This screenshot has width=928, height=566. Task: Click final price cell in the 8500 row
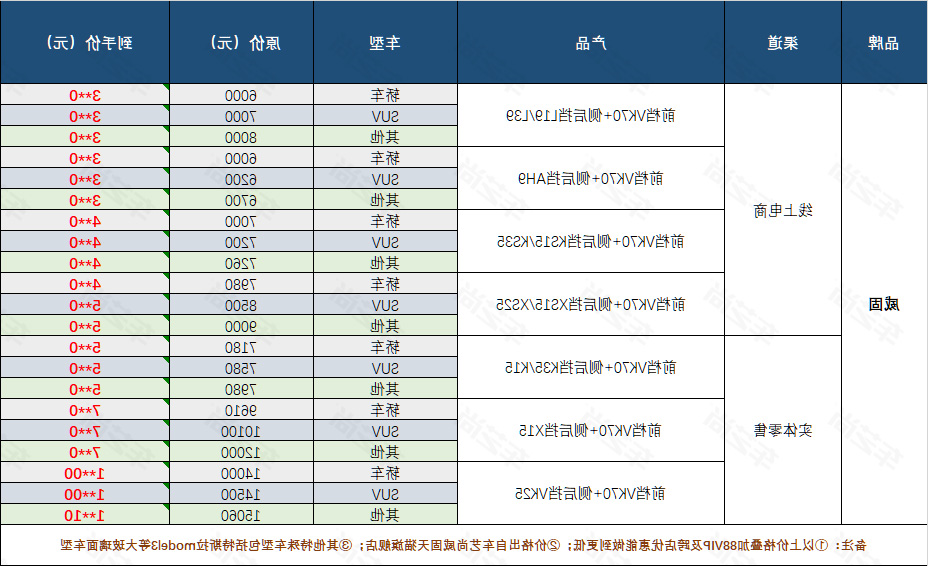pos(85,305)
